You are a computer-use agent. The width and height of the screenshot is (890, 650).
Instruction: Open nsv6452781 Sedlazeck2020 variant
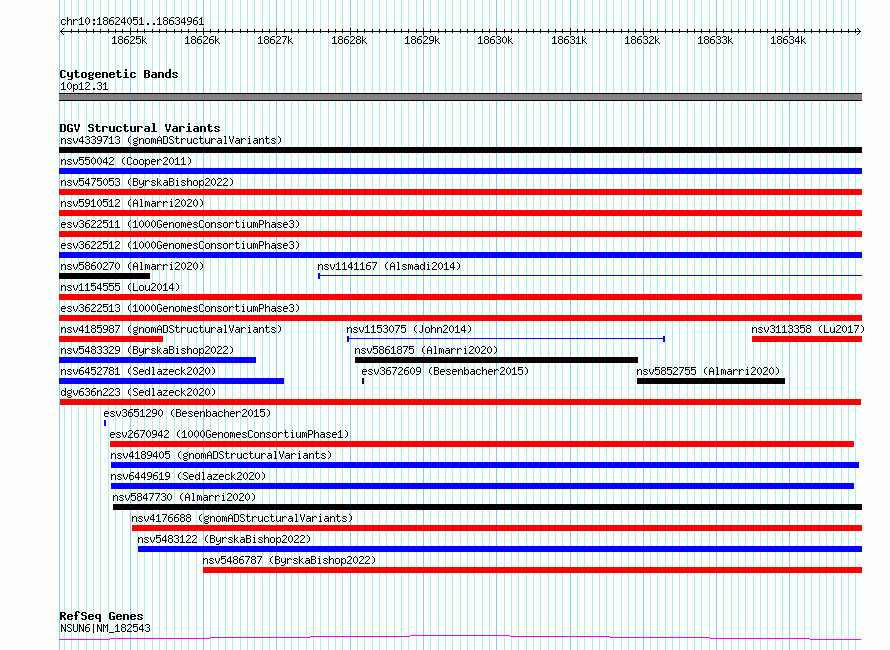pyautogui.click(x=138, y=371)
